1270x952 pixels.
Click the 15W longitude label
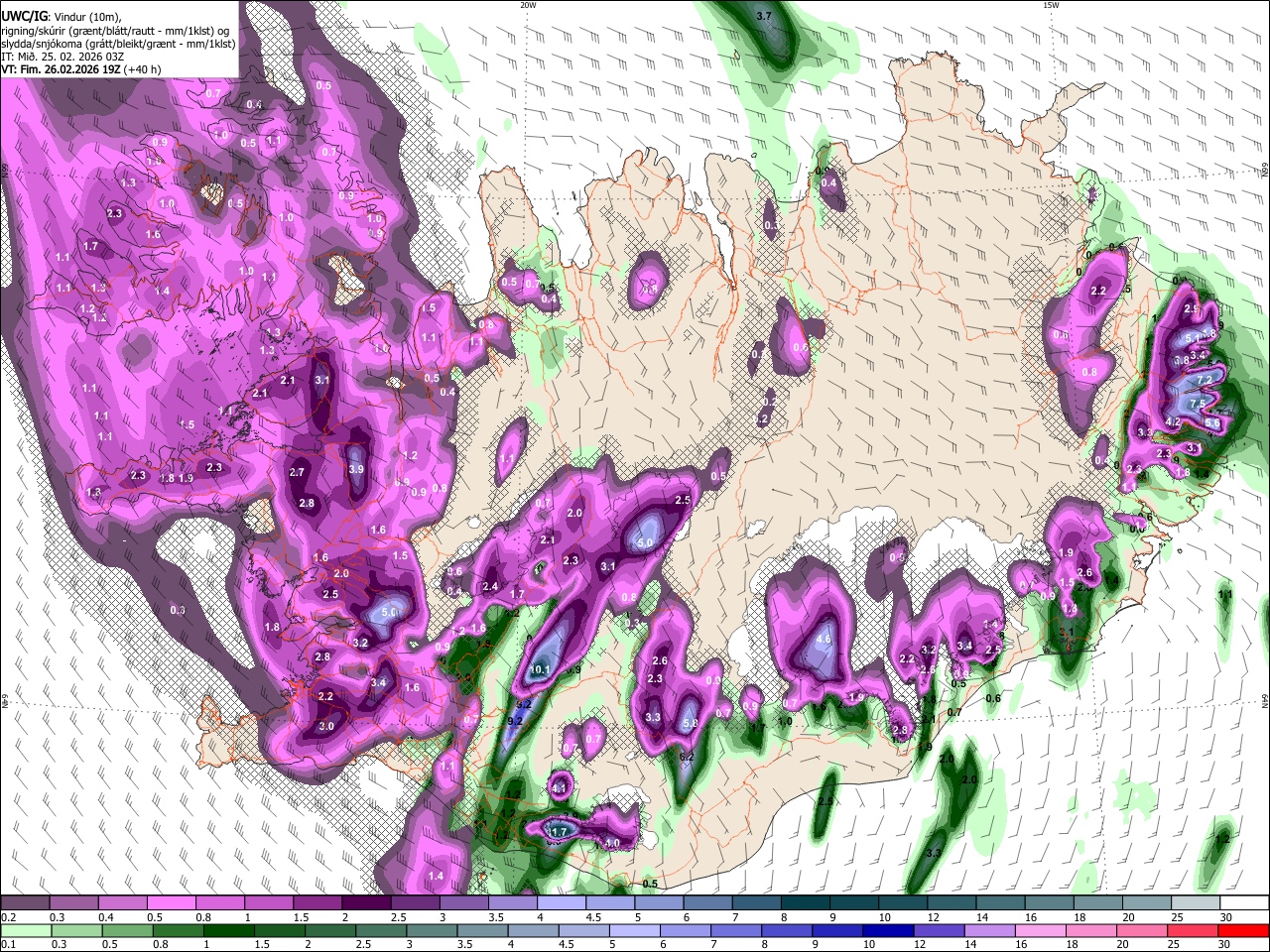pyautogui.click(x=1050, y=4)
